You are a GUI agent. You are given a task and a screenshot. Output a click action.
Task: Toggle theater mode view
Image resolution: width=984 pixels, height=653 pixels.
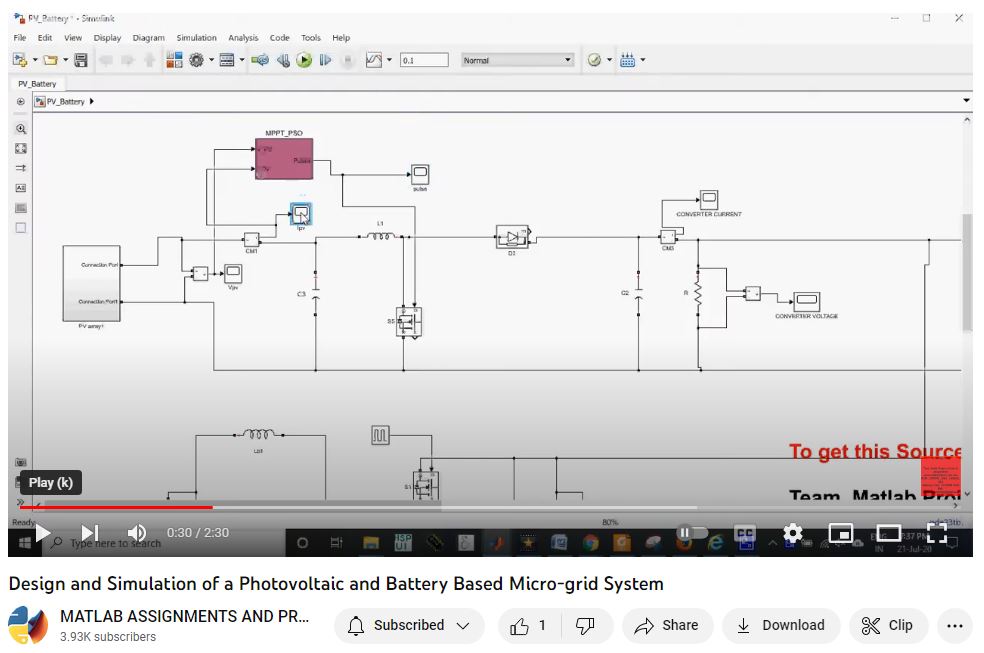click(889, 533)
